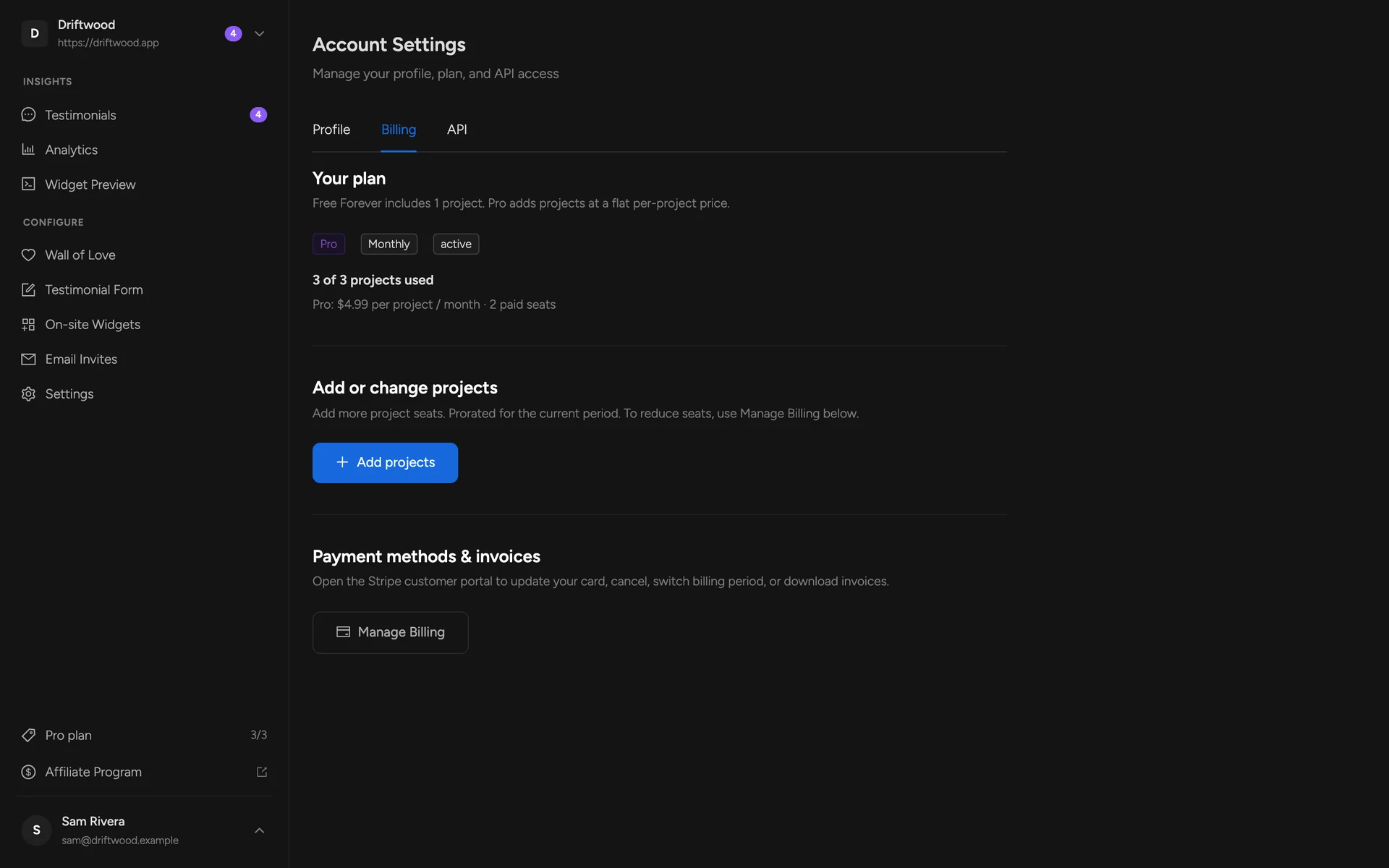
Task: Switch to the Profile tab
Action: [x=331, y=129]
